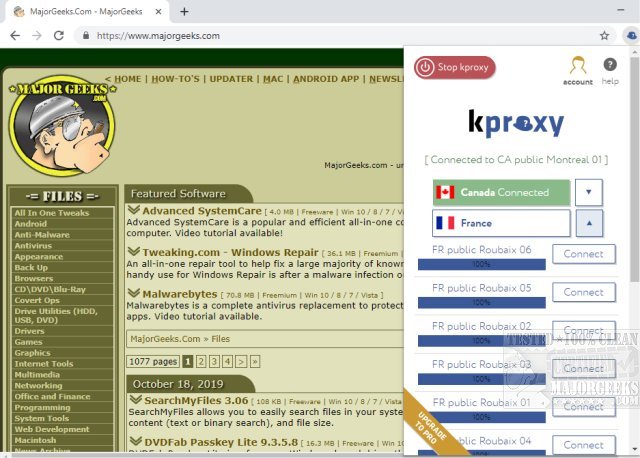The image size is (640, 458).
Task: Open Tweaking.com - Windows Repair link
Action: [x=230, y=252]
